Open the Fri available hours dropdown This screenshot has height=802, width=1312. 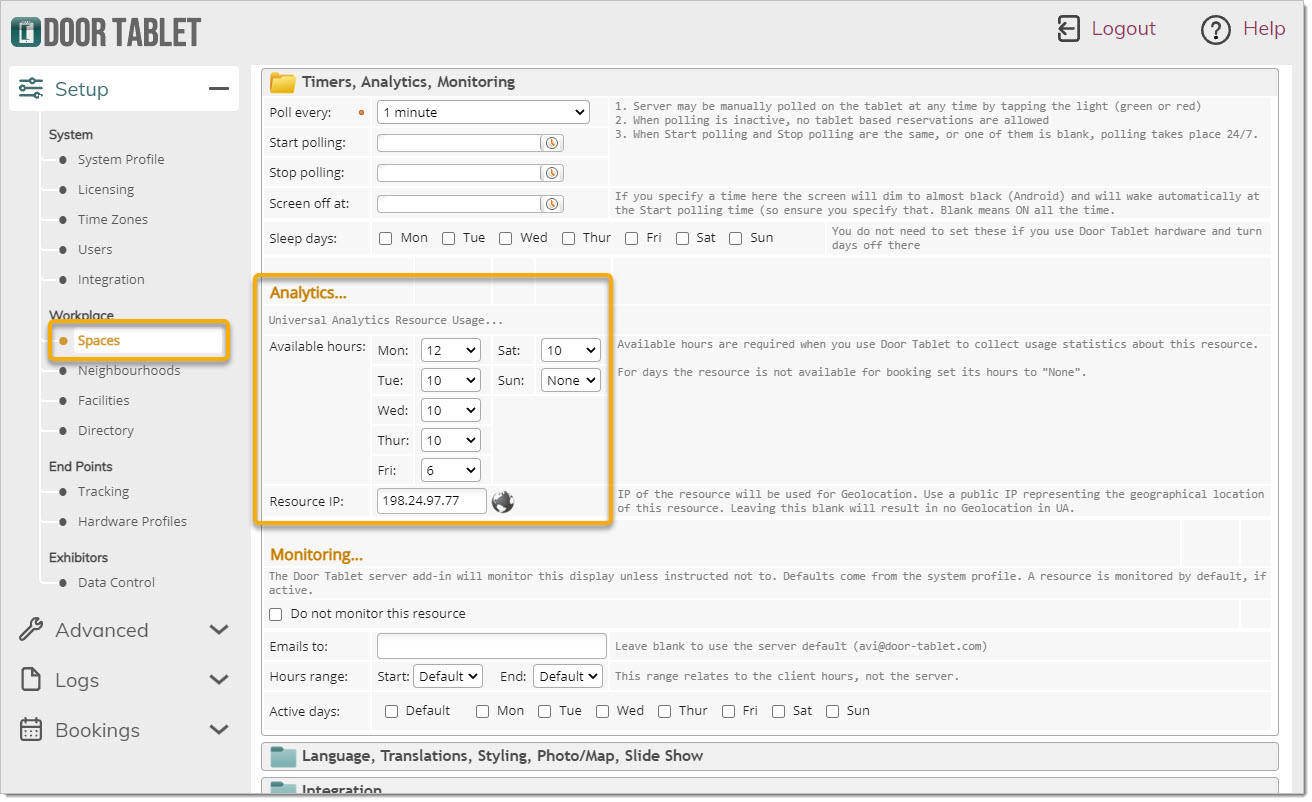[x=451, y=471]
